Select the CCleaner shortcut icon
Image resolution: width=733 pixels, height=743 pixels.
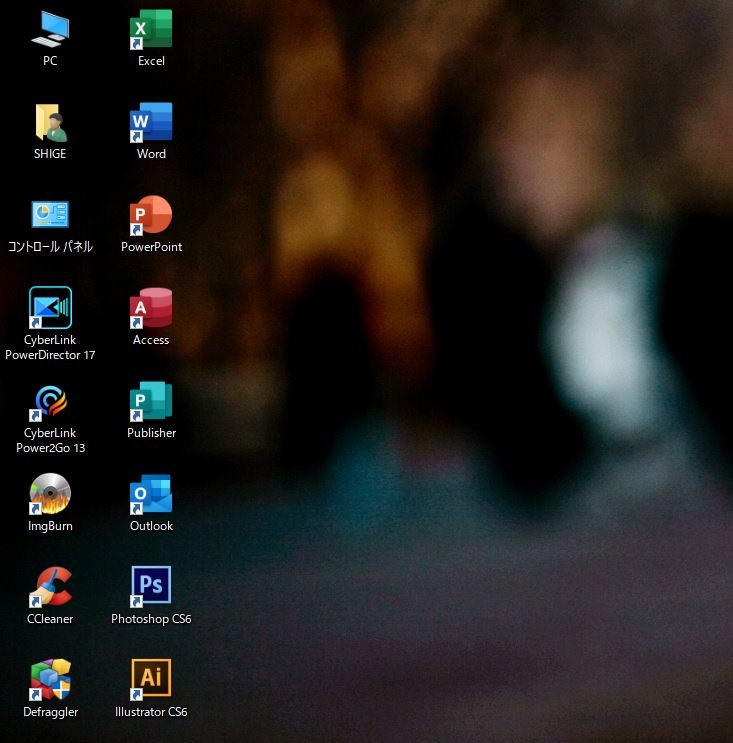[x=50, y=587]
